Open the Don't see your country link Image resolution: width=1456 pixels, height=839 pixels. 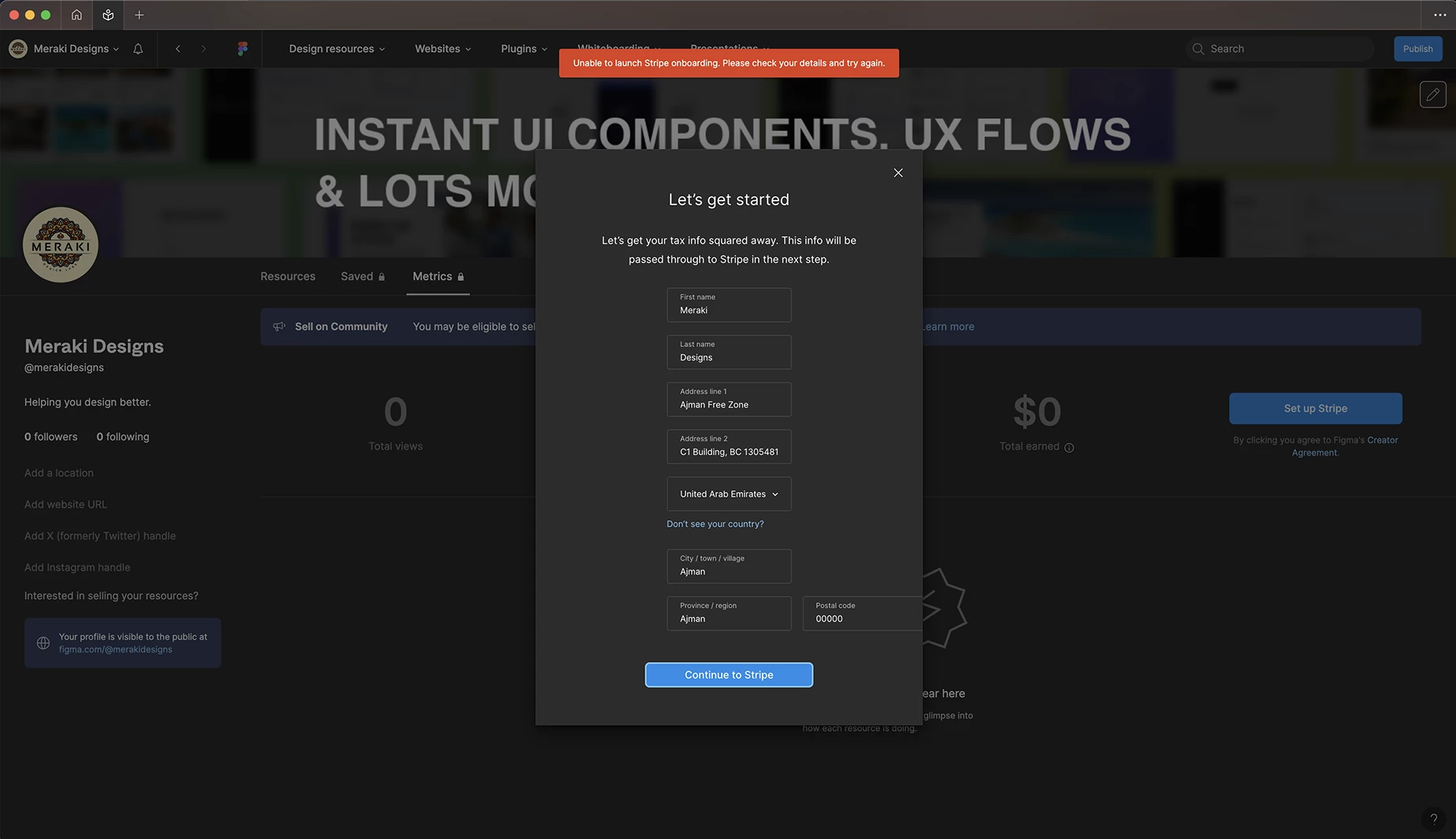coord(715,524)
